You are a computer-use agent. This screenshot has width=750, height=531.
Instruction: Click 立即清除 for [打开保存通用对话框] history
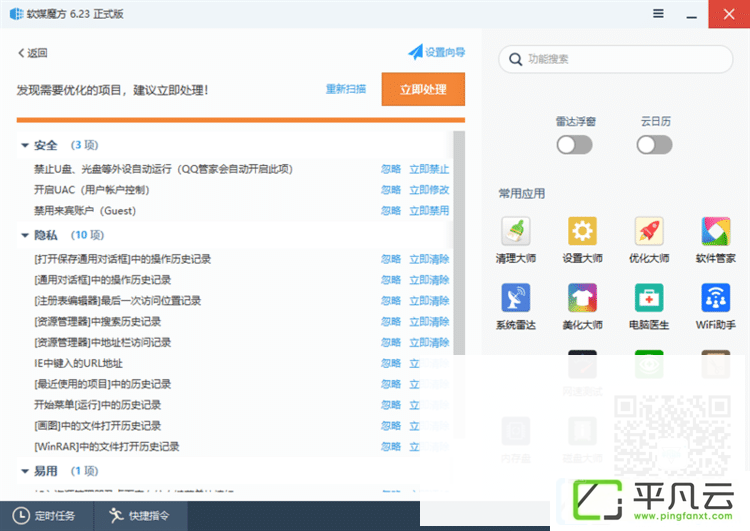(429, 259)
